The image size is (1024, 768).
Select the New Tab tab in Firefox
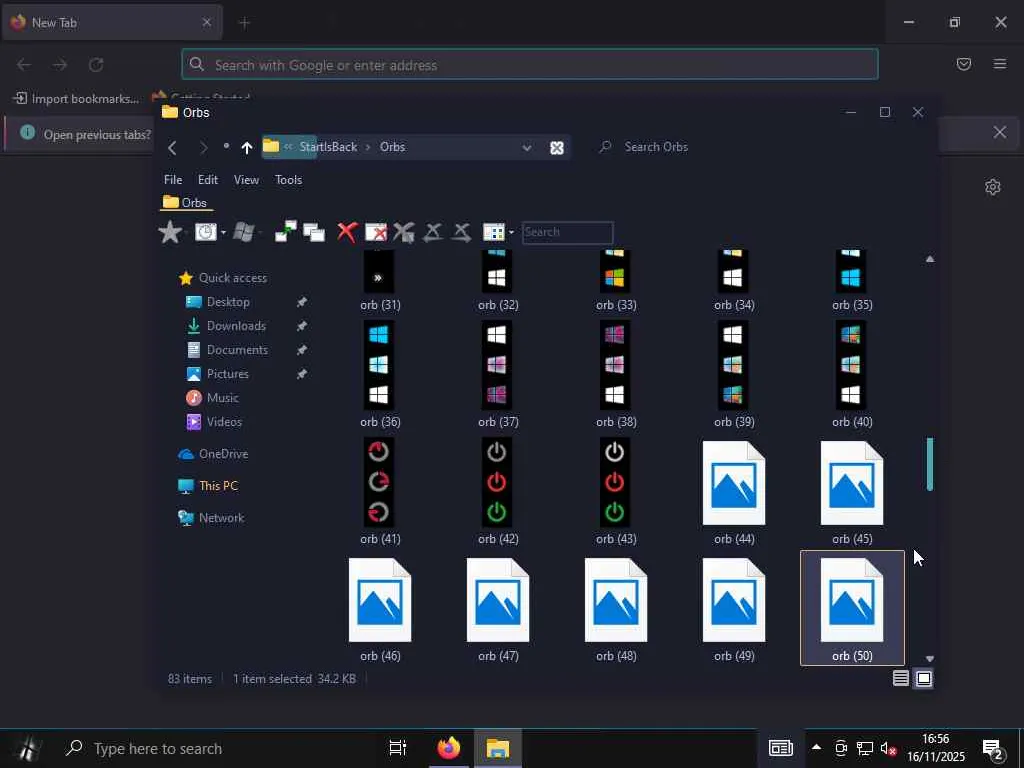pyautogui.click(x=111, y=23)
